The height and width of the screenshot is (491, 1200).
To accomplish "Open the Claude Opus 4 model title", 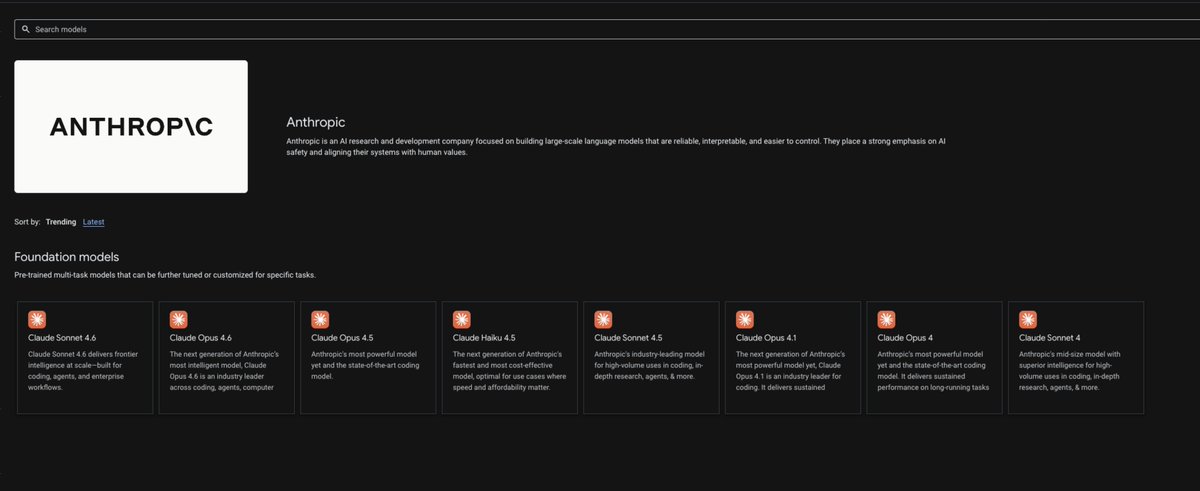I will pyautogui.click(x=905, y=339).
